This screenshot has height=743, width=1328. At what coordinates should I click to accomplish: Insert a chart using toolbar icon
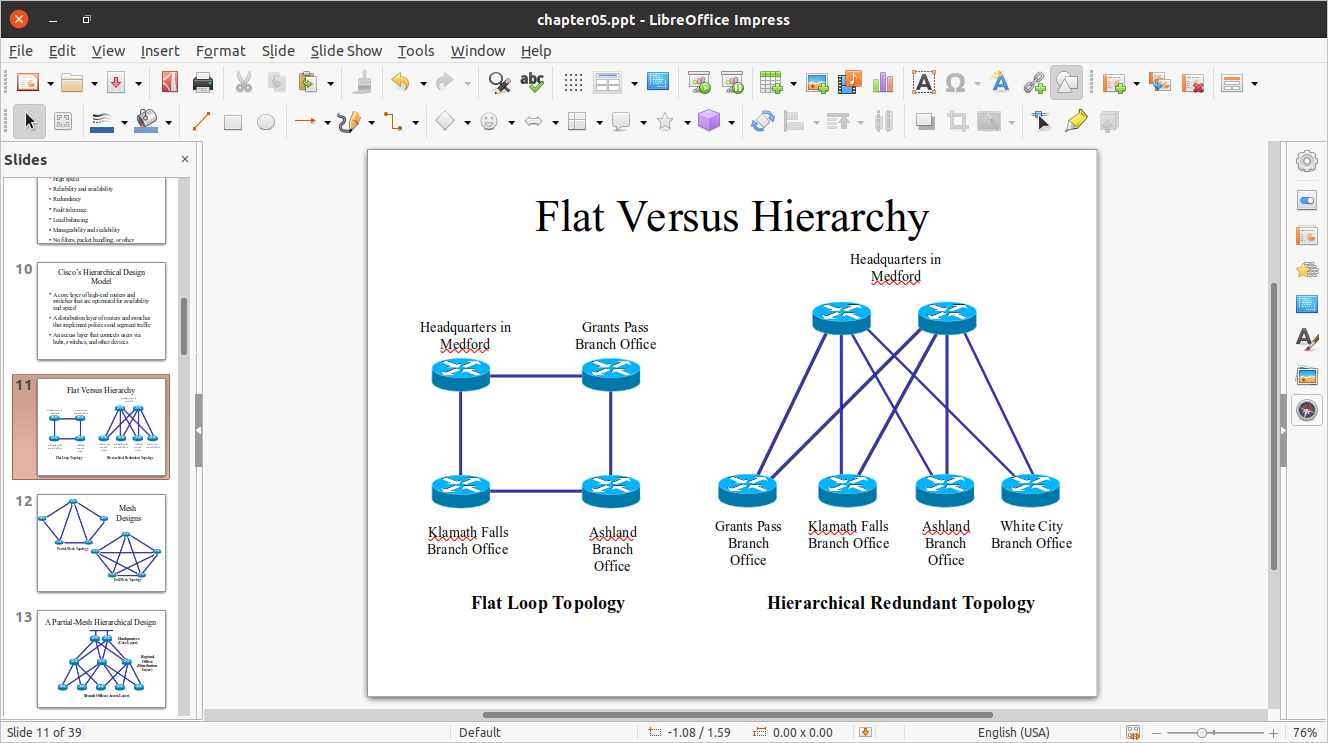coord(882,82)
